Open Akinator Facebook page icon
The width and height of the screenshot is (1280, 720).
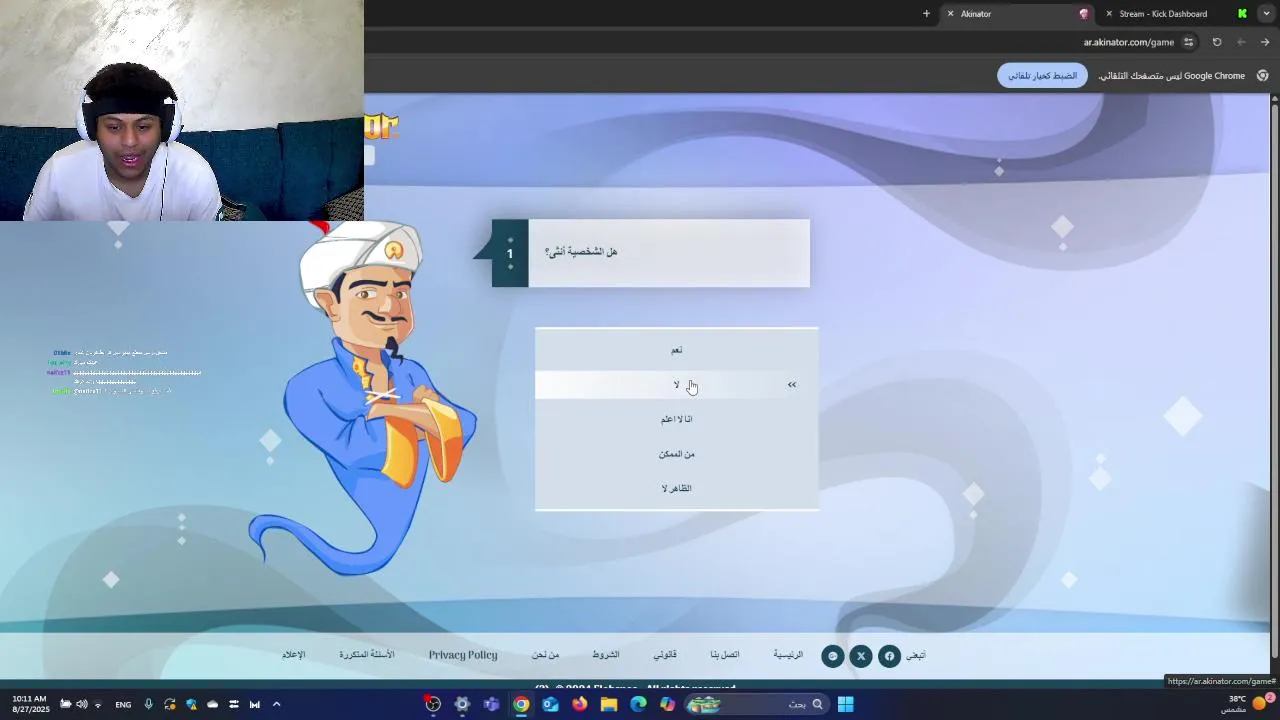[889, 656]
